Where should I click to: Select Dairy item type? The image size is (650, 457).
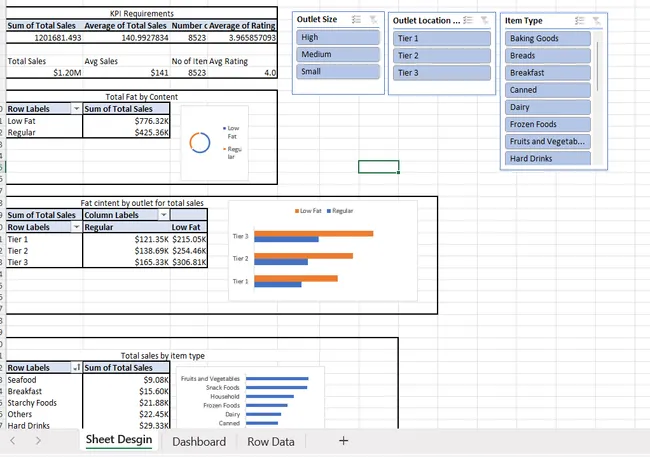[x=548, y=107]
